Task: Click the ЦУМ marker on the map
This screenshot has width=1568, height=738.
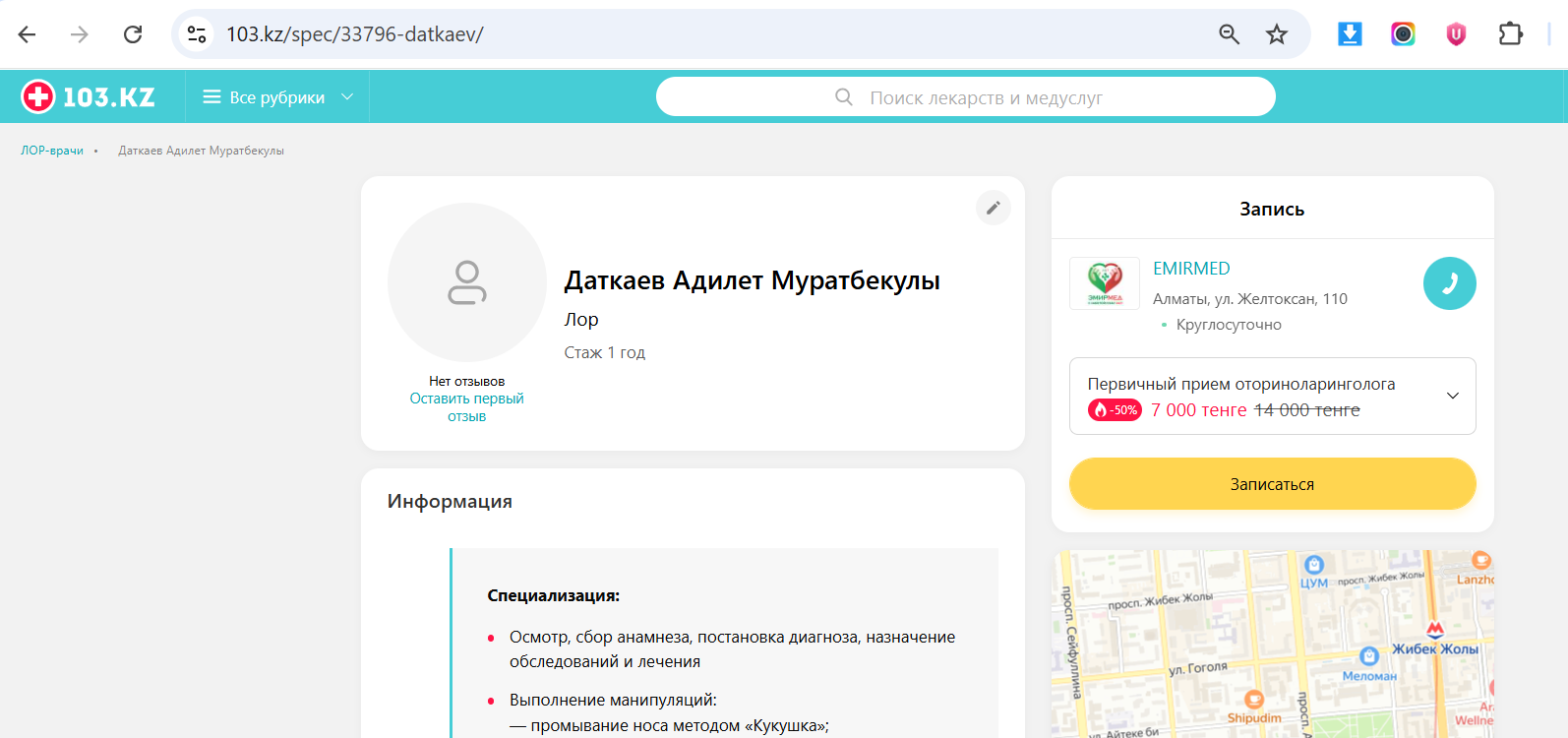Action: click(x=1314, y=571)
